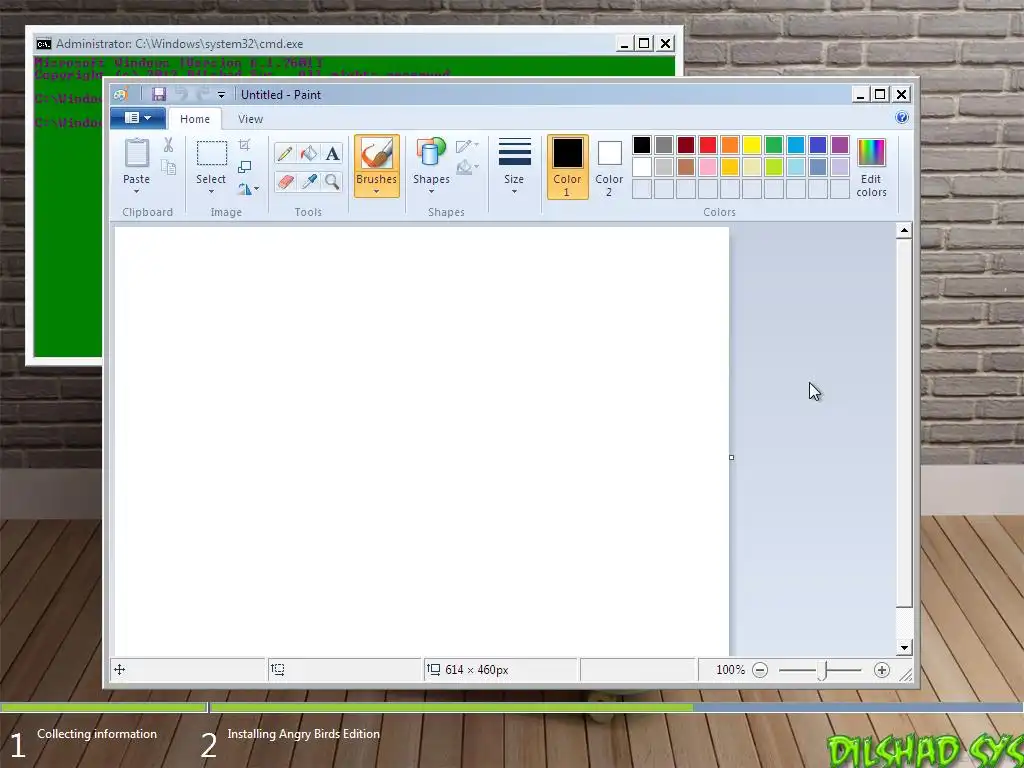The width and height of the screenshot is (1024, 768).
Task: Select the Color picker eyedropper tool
Action: [x=308, y=181]
